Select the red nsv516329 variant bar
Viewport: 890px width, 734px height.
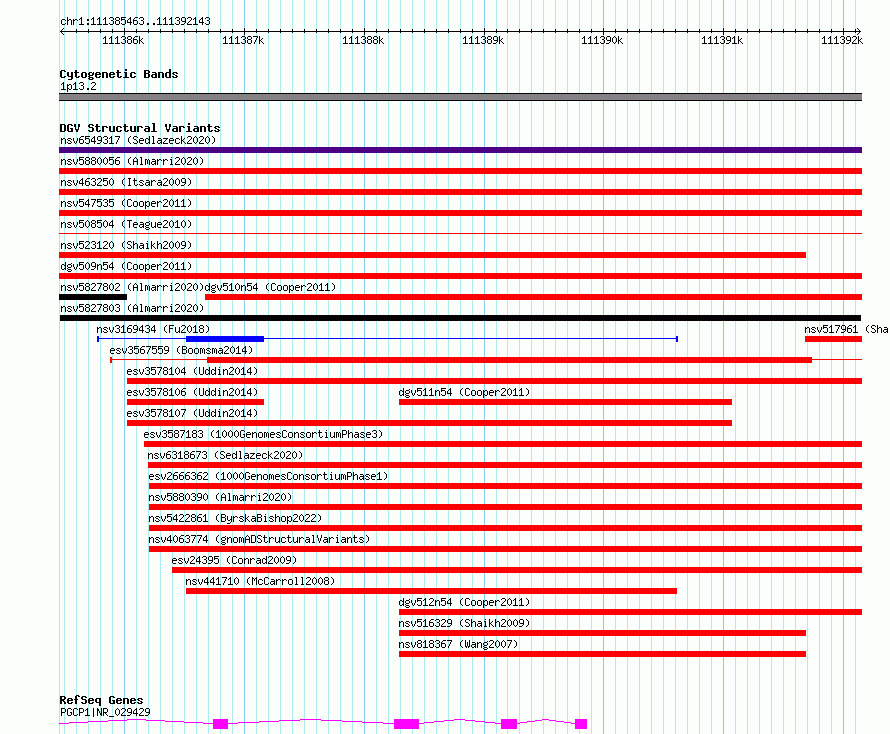click(602, 633)
